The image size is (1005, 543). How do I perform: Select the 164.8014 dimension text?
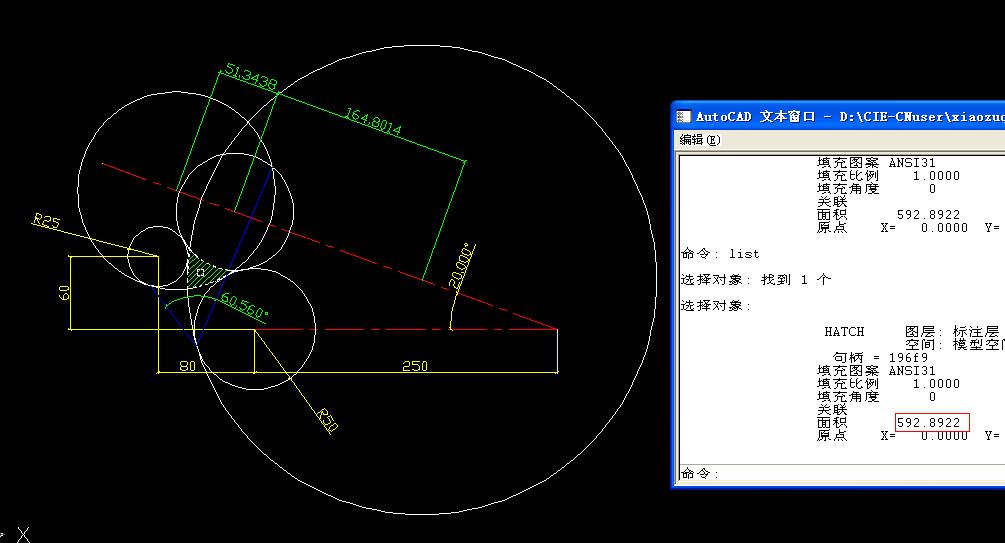373,121
